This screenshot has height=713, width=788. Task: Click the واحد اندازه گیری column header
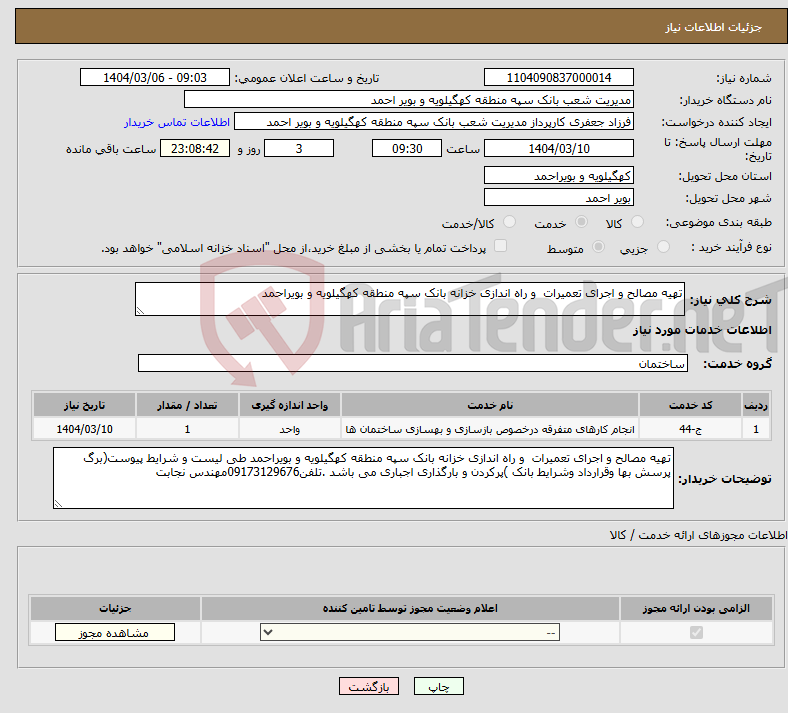tap(290, 405)
